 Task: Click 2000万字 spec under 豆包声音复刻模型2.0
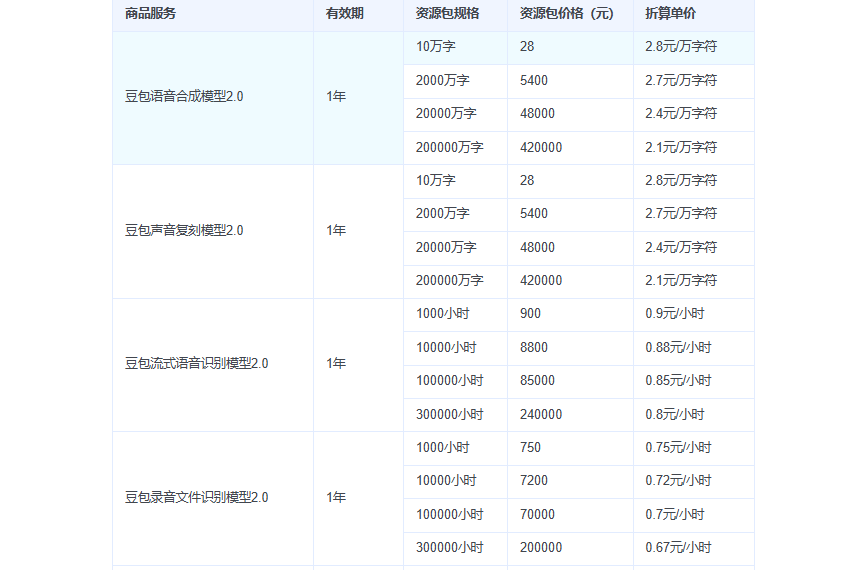[x=455, y=214]
